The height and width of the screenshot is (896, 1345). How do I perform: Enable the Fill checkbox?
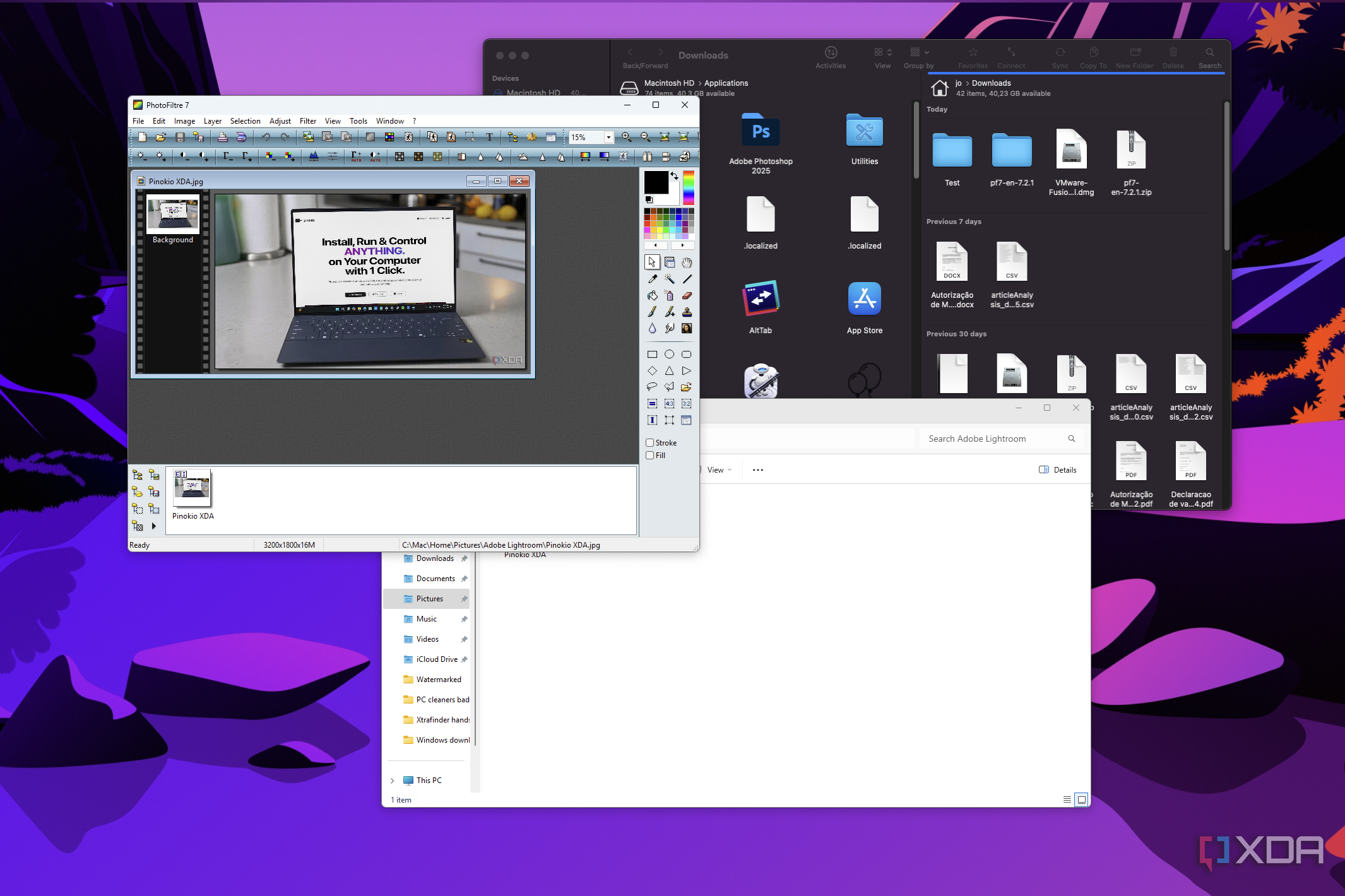pos(649,455)
